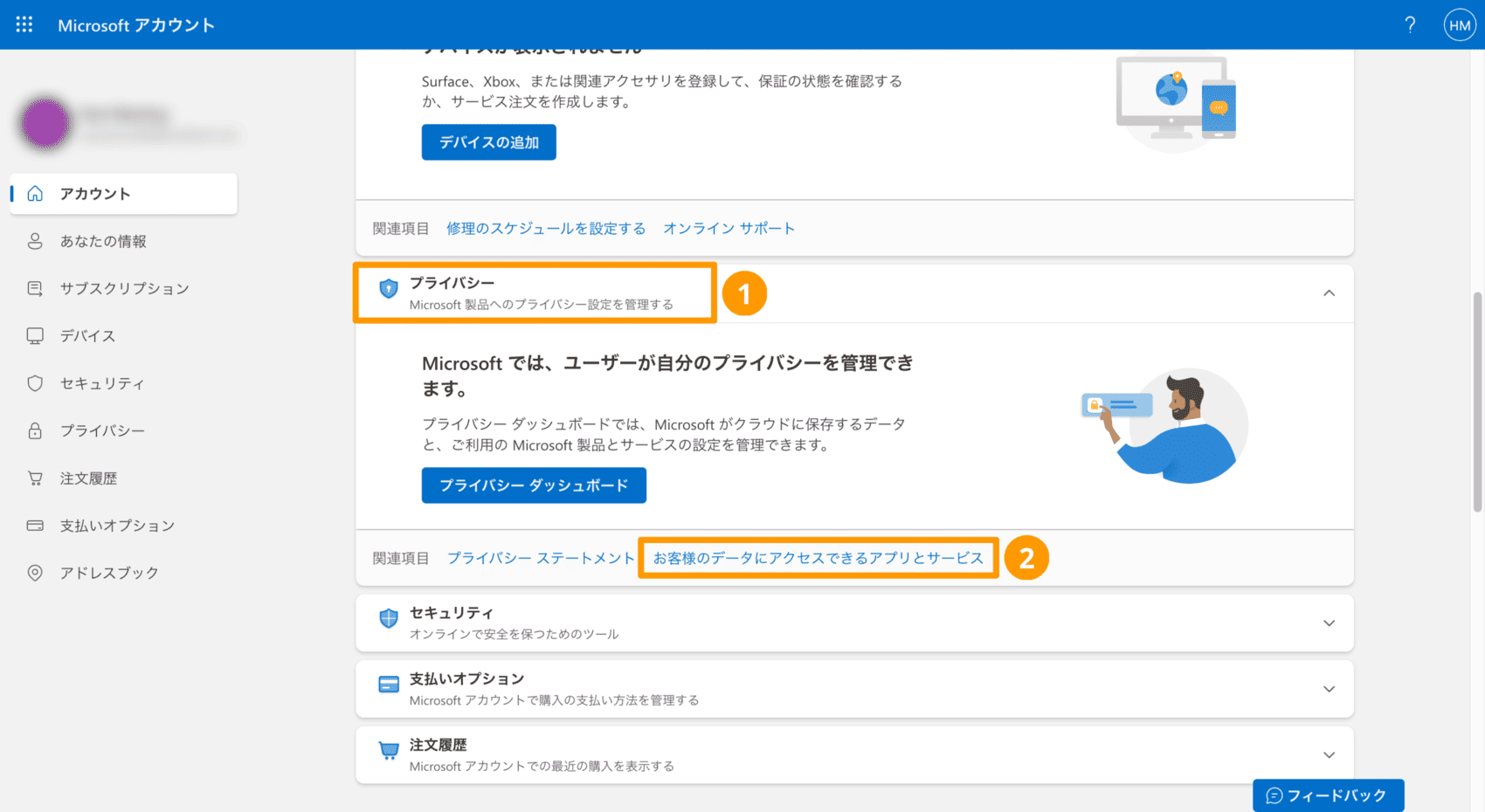Image resolution: width=1485 pixels, height=812 pixels.
Task: Click the デバイスの追加 button
Action: 488,142
